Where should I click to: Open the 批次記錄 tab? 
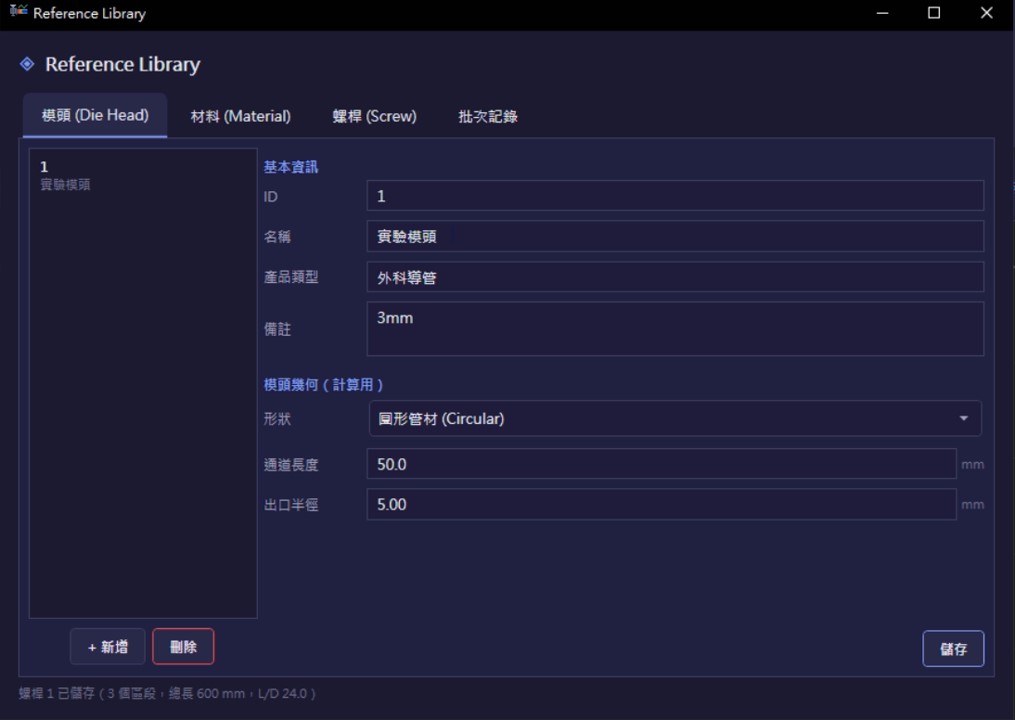[x=487, y=117]
